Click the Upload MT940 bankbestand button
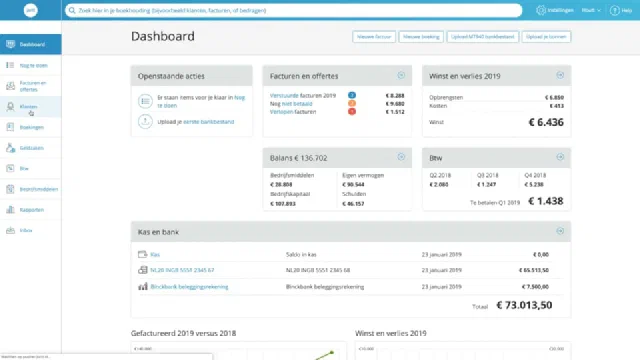640x360 pixels. [482, 37]
